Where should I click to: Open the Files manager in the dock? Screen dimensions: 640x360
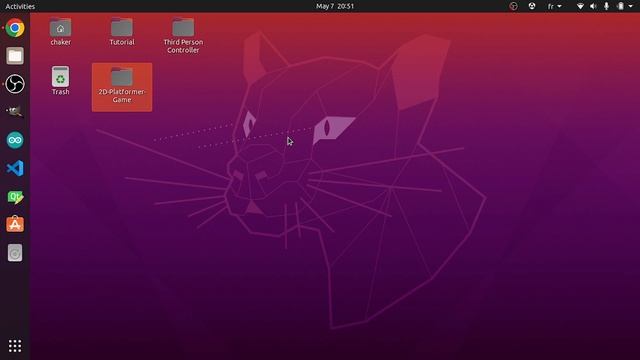15,56
